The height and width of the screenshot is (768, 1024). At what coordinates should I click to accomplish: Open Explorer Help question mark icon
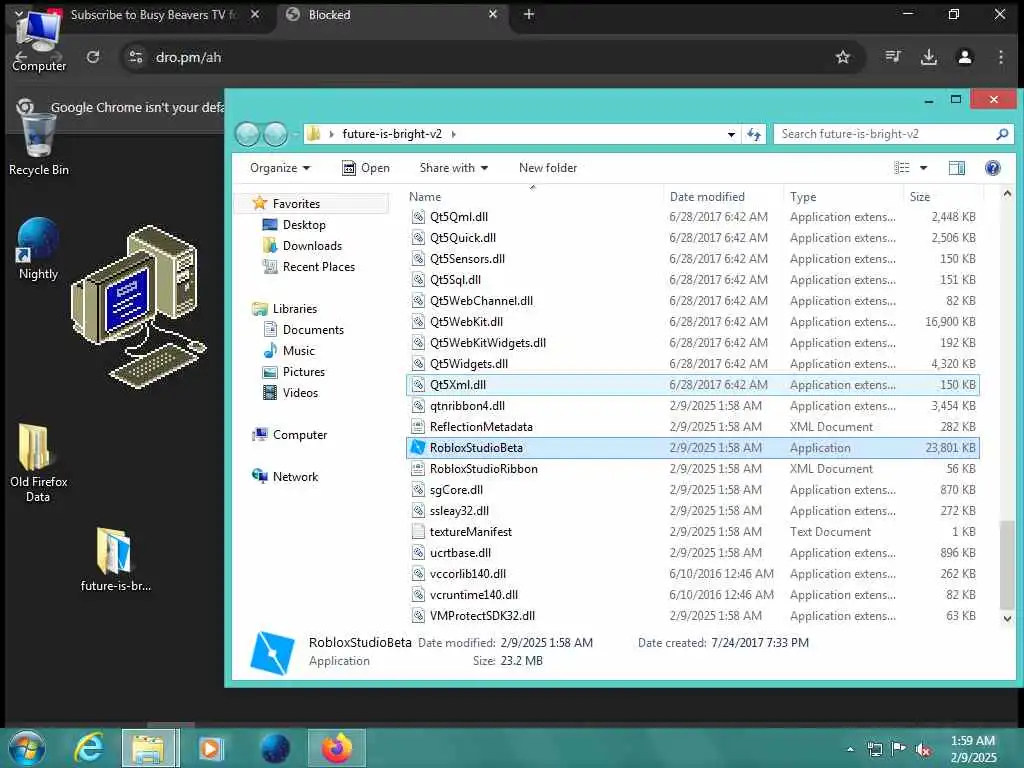pos(992,168)
